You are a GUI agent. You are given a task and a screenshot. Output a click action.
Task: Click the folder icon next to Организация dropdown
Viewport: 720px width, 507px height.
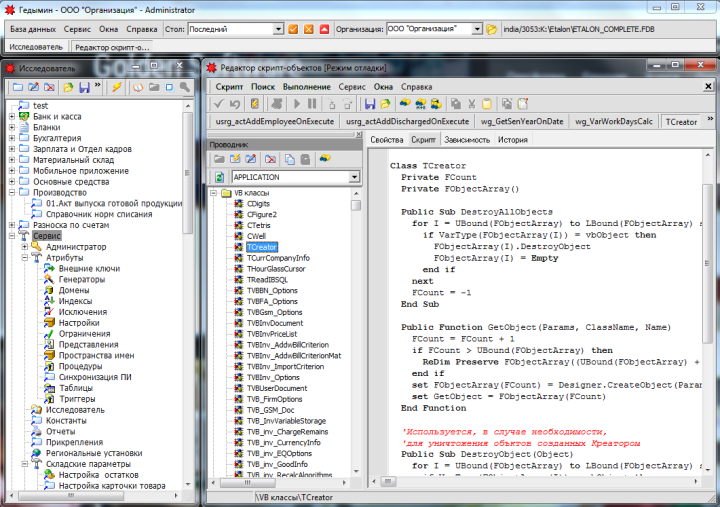(492, 30)
